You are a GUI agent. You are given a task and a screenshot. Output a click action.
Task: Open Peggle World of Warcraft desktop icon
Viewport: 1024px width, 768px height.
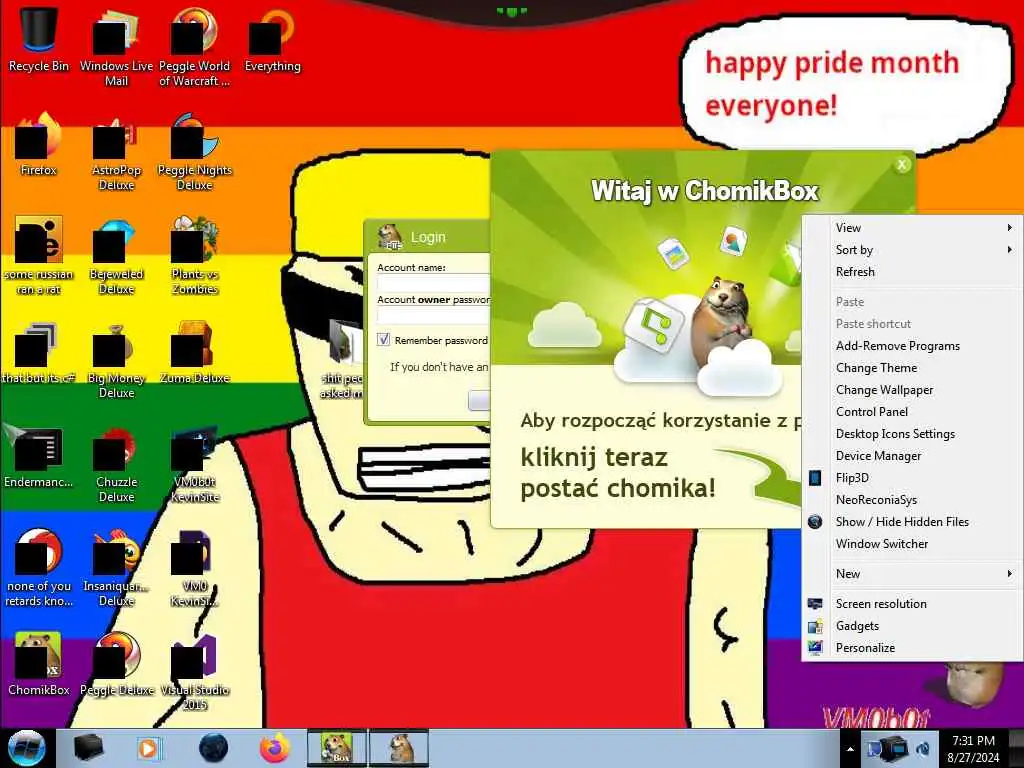tap(194, 46)
